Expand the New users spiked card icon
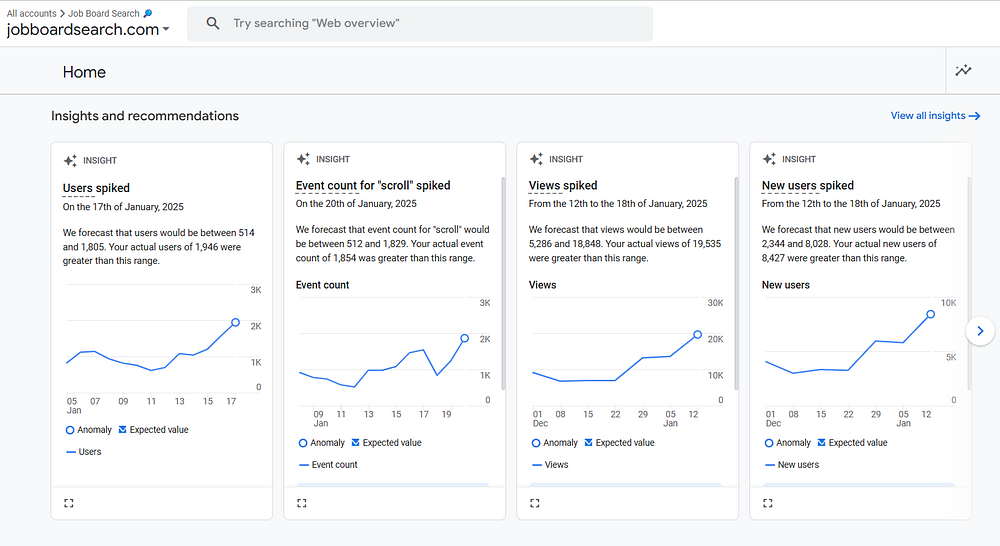The width and height of the screenshot is (1000, 546). click(x=768, y=503)
